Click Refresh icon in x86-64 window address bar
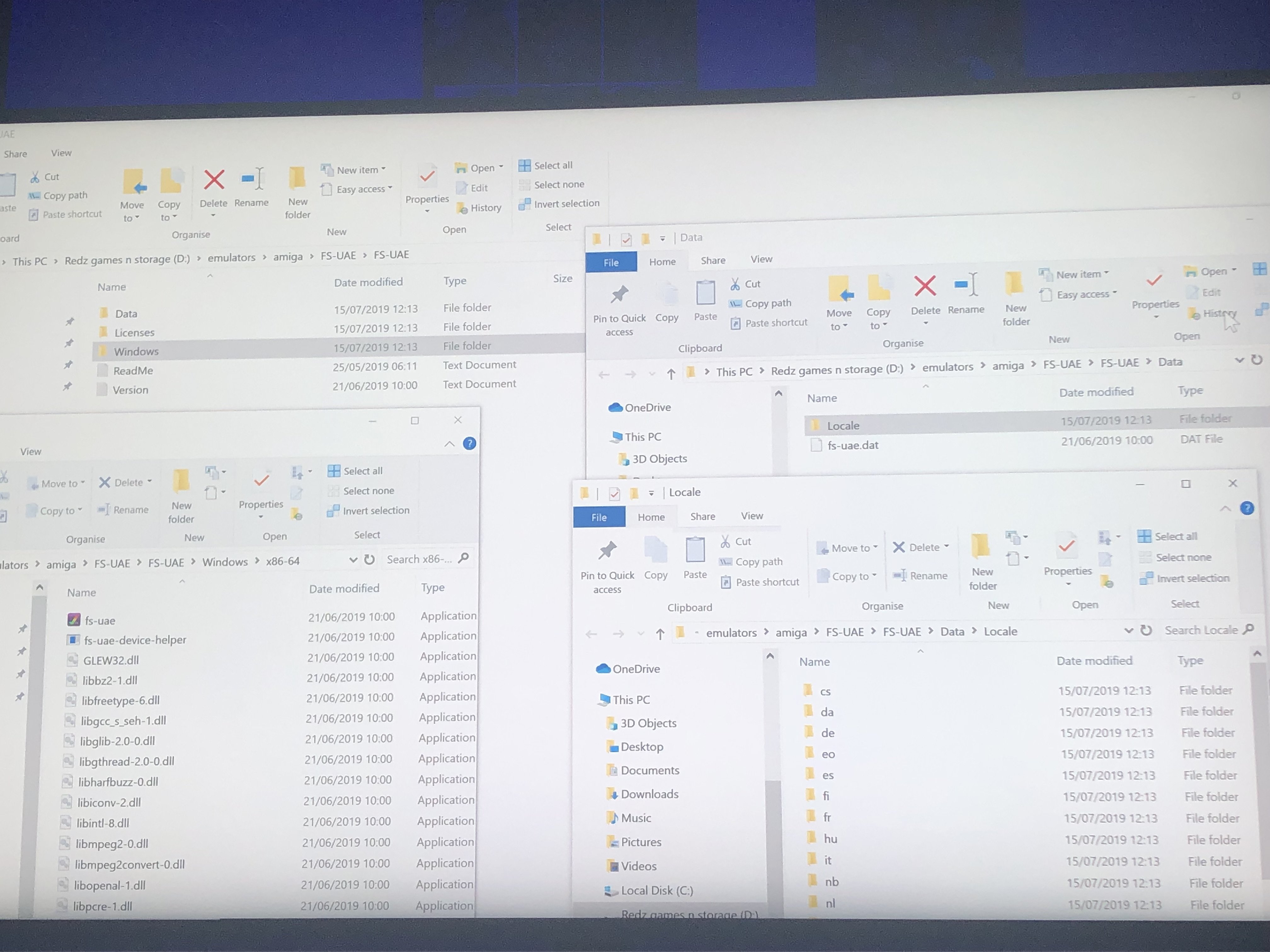 pyautogui.click(x=370, y=559)
